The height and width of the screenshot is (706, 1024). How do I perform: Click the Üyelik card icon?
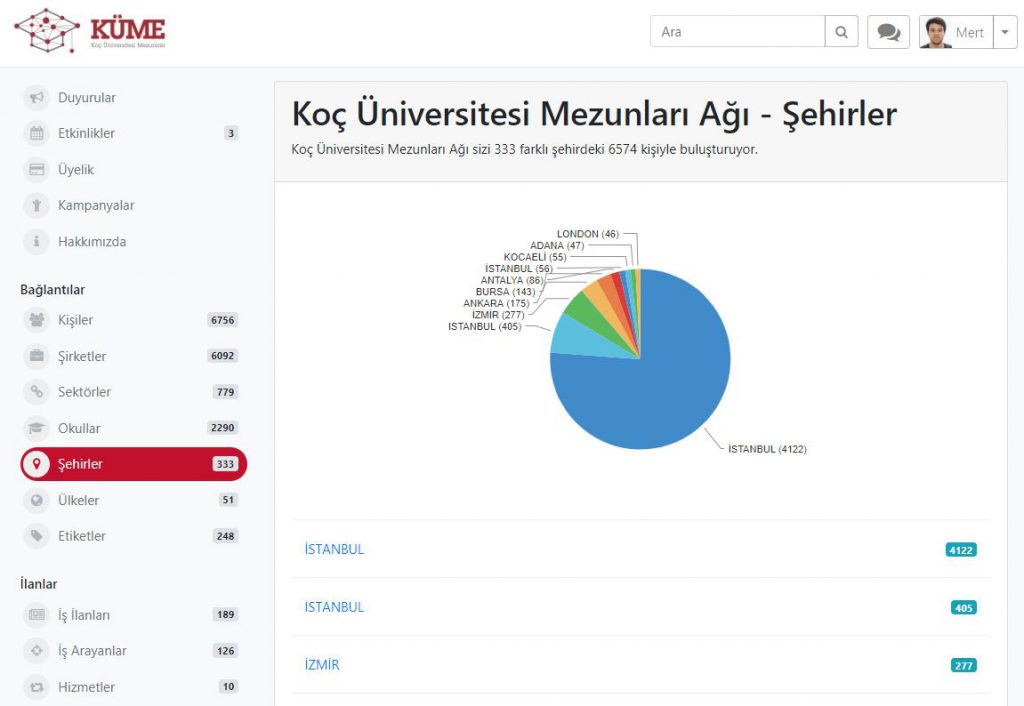click(x=37, y=170)
